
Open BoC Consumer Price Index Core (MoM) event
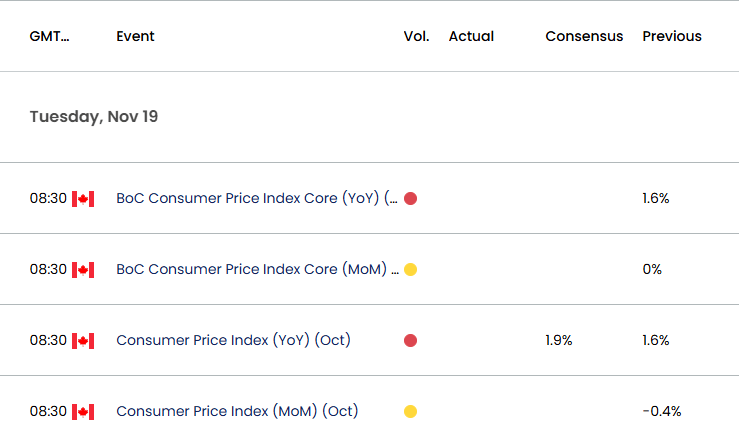point(257,269)
